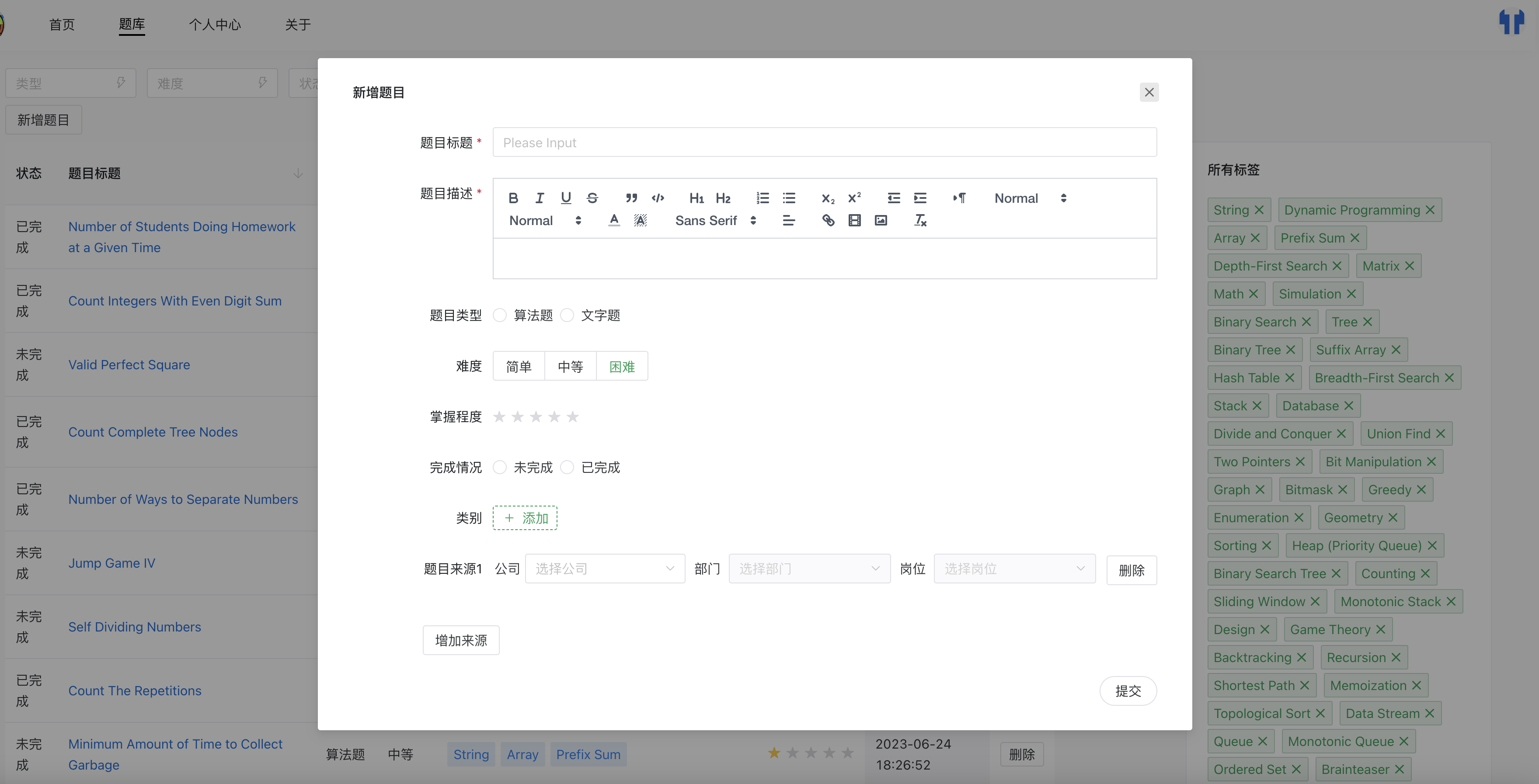Image resolution: width=1539 pixels, height=784 pixels.
Task: Insert link icon in editor
Action: 828,220
